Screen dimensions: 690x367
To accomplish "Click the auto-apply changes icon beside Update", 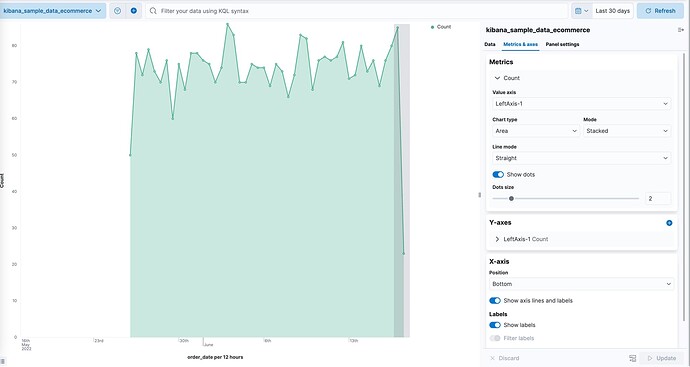I will click(632, 358).
